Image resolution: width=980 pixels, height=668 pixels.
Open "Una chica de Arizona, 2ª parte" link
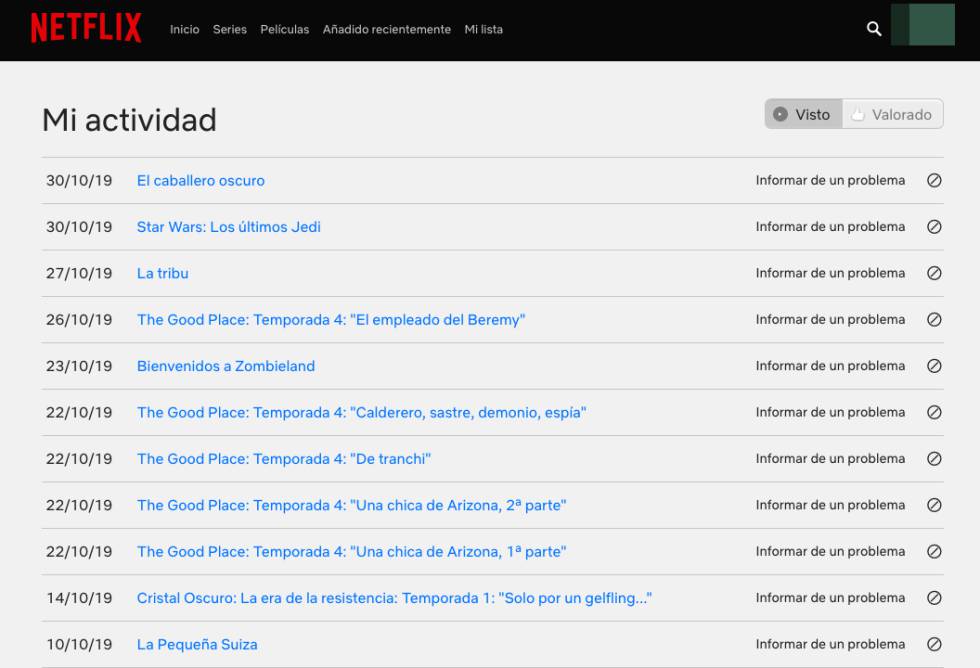point(351,505)
